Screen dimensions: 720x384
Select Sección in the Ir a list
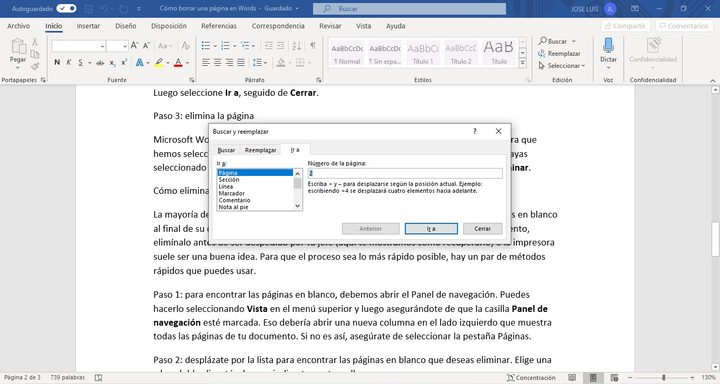click(229, 180)
